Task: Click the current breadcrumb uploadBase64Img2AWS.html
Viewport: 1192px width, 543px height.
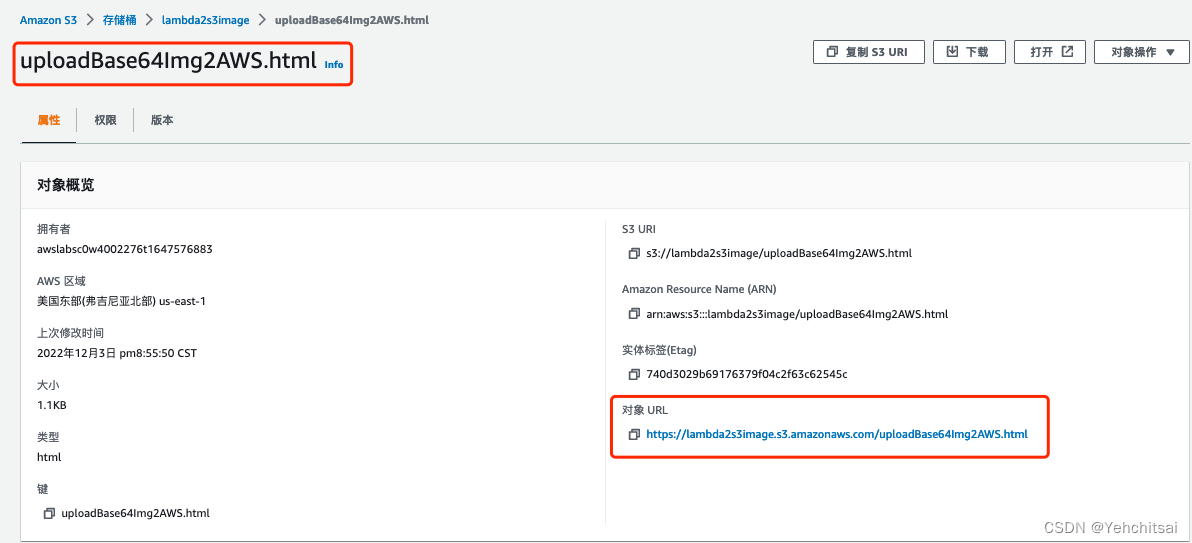Action: (x=352, y=21)
